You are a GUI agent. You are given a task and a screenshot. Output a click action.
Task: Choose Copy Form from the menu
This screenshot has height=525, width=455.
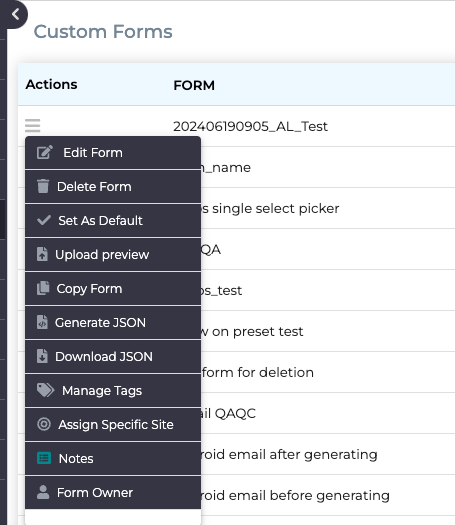(x=113, y=289)
